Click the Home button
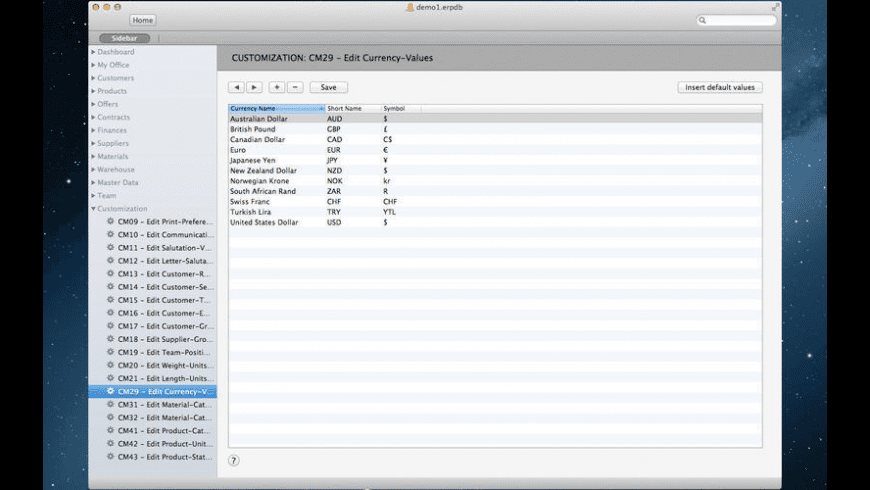This screenshot has width=870, height=490. coord(143,20)
